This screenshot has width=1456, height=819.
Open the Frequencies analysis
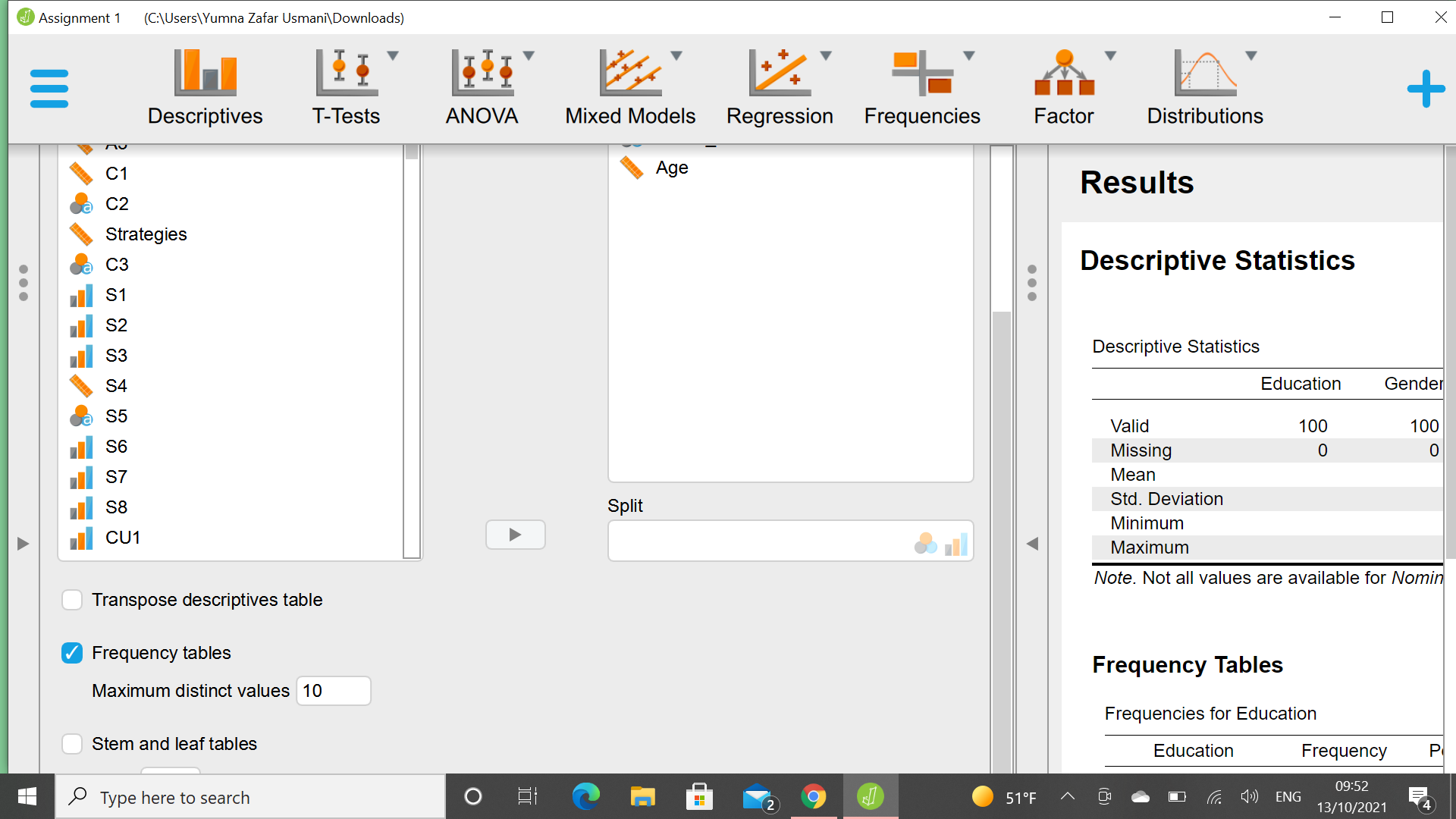pyautogui.click(x=921, y=86)
